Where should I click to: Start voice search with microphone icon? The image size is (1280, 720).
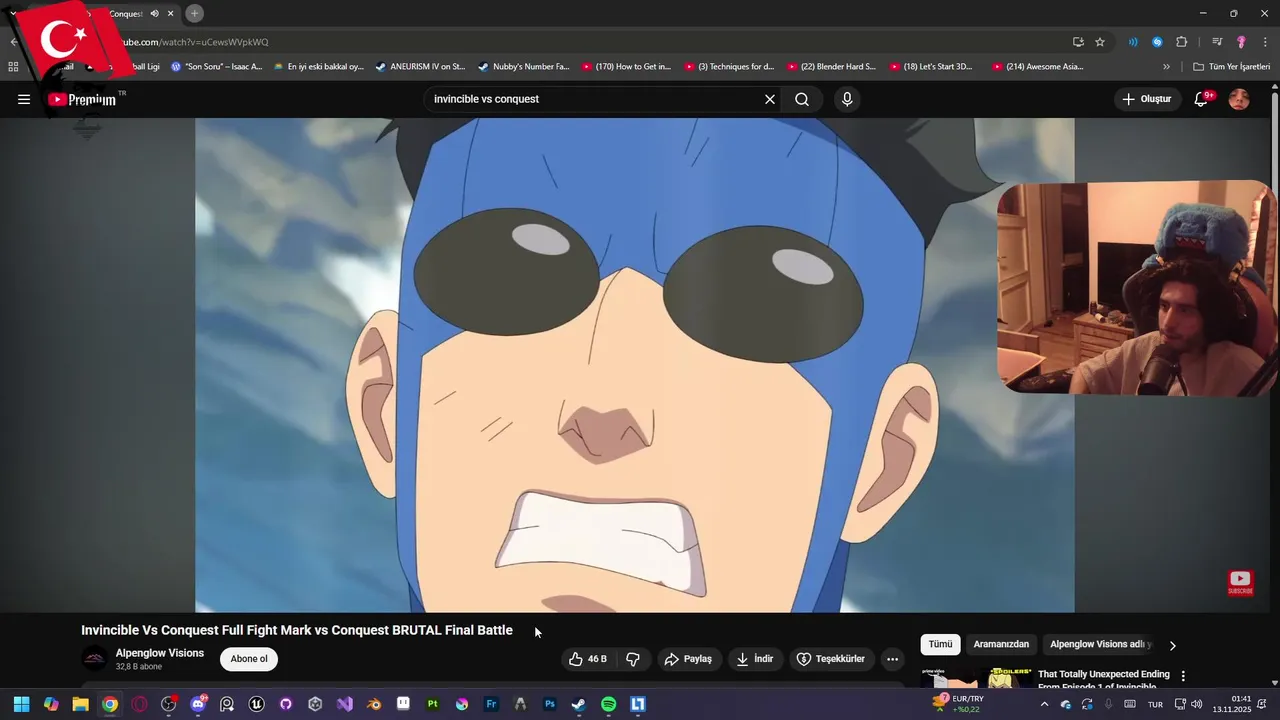[x=847, y=99]
